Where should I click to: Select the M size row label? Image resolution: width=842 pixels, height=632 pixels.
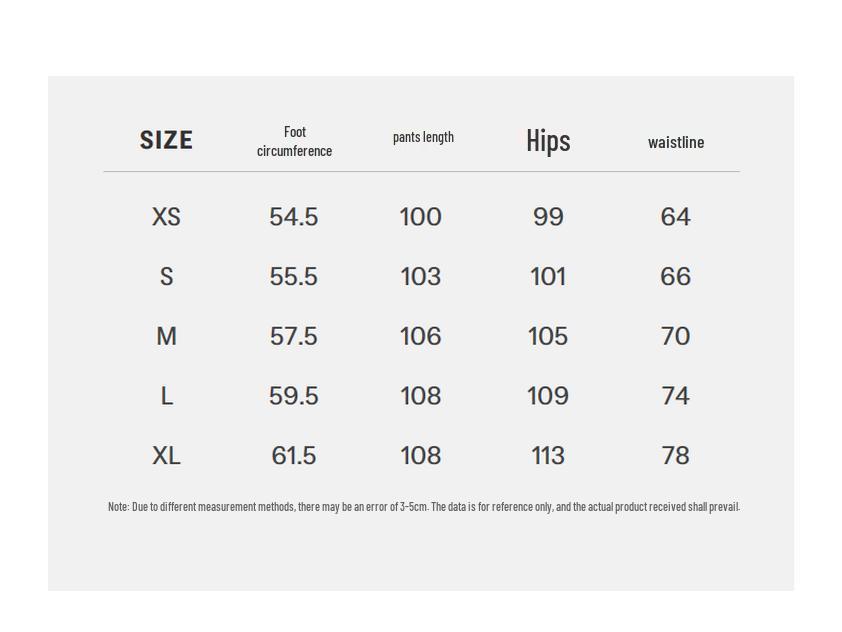pos(166,337)
